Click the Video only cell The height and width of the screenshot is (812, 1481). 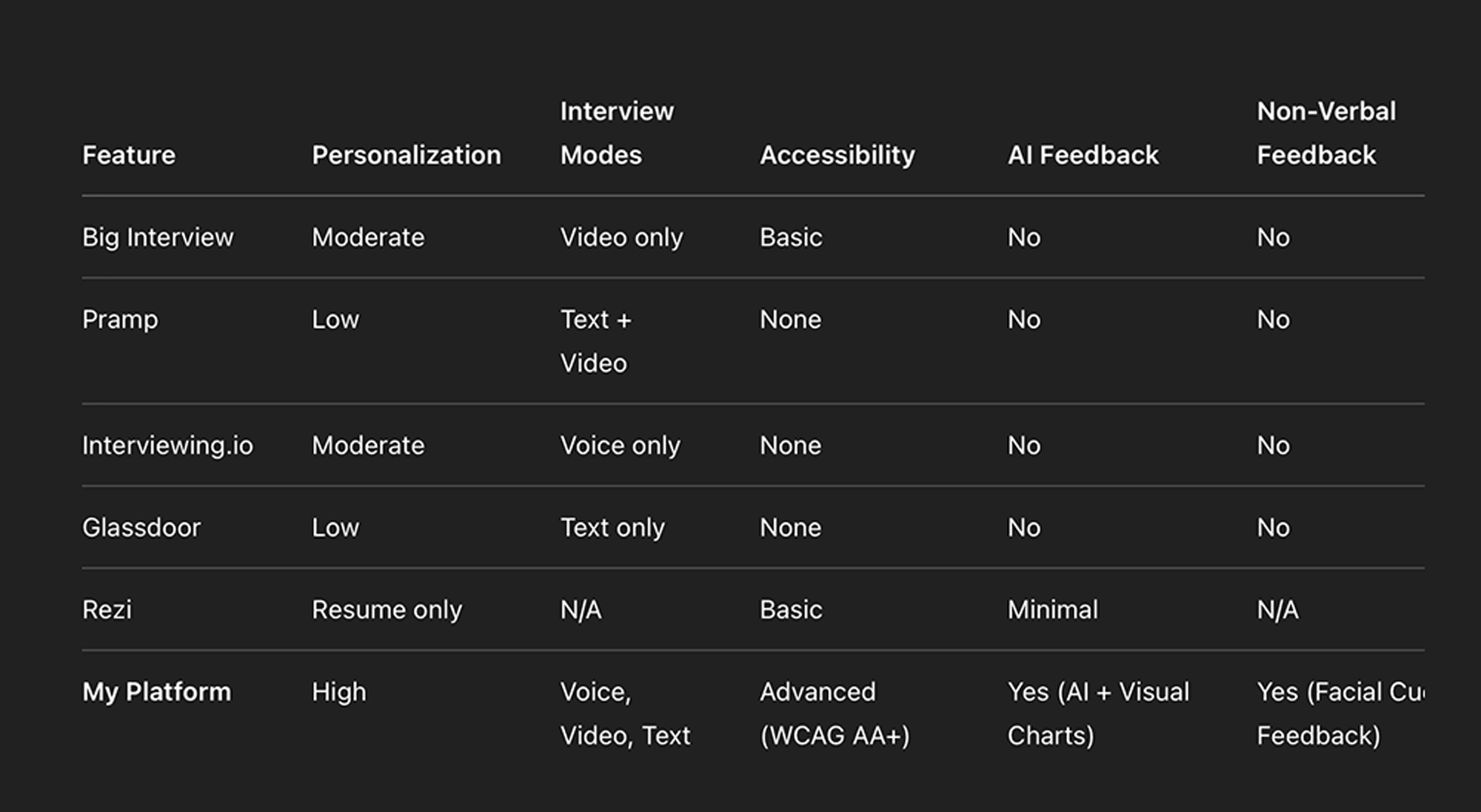pos(621,237)
